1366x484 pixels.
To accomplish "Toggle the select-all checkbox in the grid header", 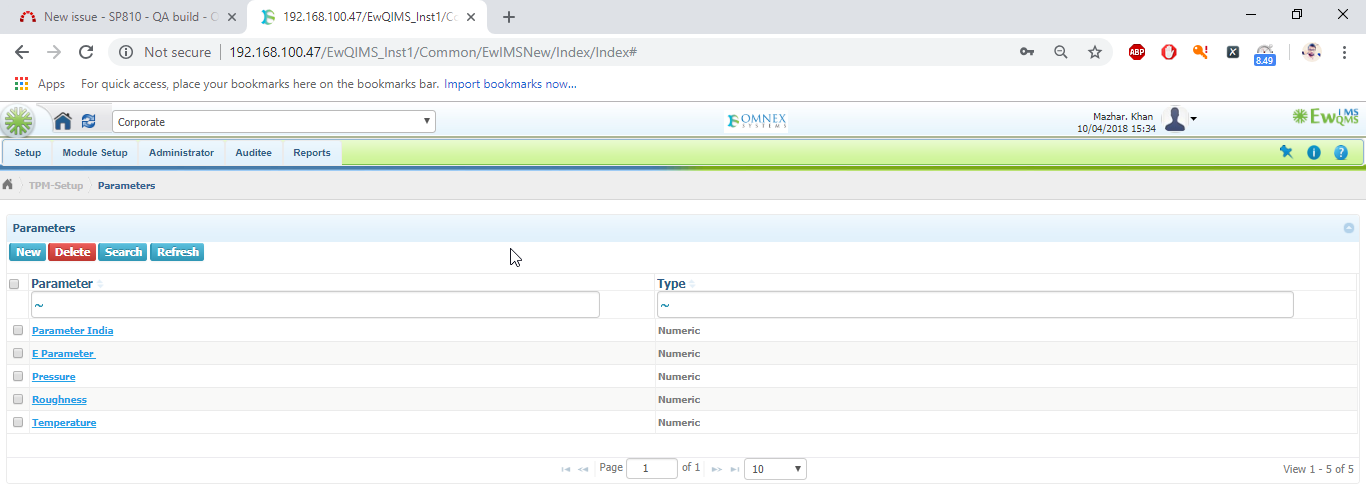I will click(14, 284).
